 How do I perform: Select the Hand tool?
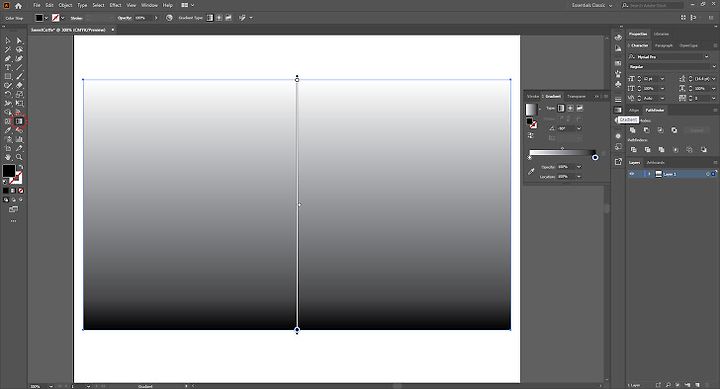8,157
